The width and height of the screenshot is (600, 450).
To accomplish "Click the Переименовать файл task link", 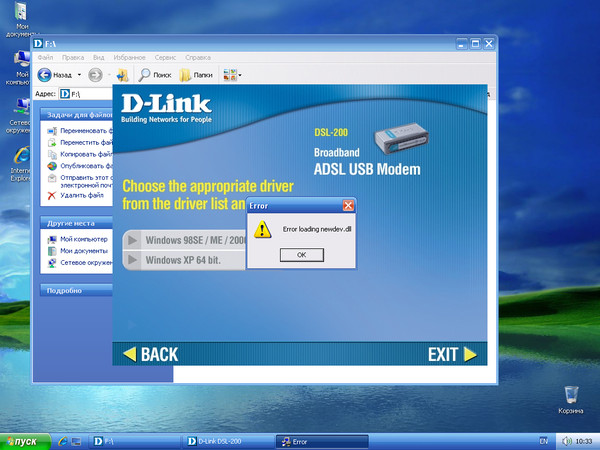I will [x=86, y=131].
